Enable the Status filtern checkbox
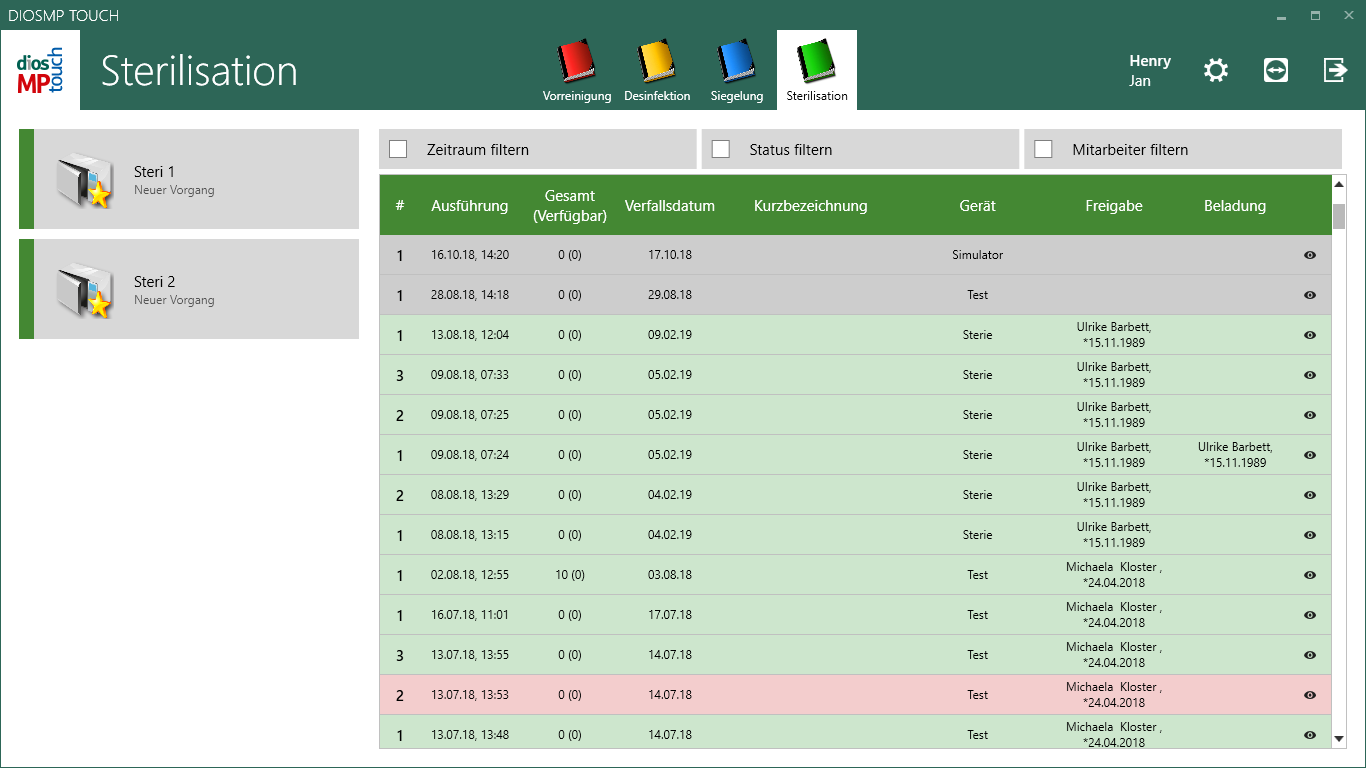1366x768 pixels. pos(720,149)
